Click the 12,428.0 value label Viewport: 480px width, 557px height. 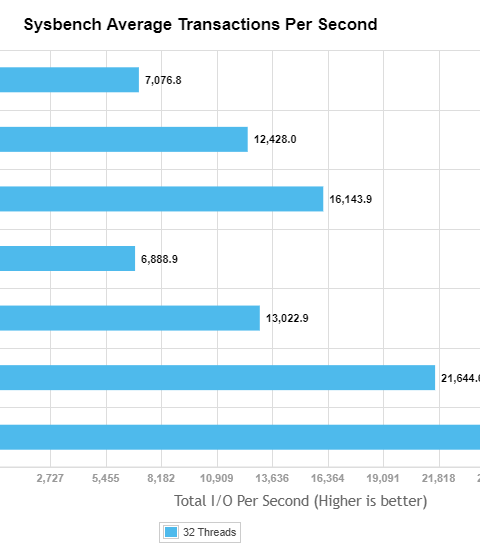click(x=275, y=139)
